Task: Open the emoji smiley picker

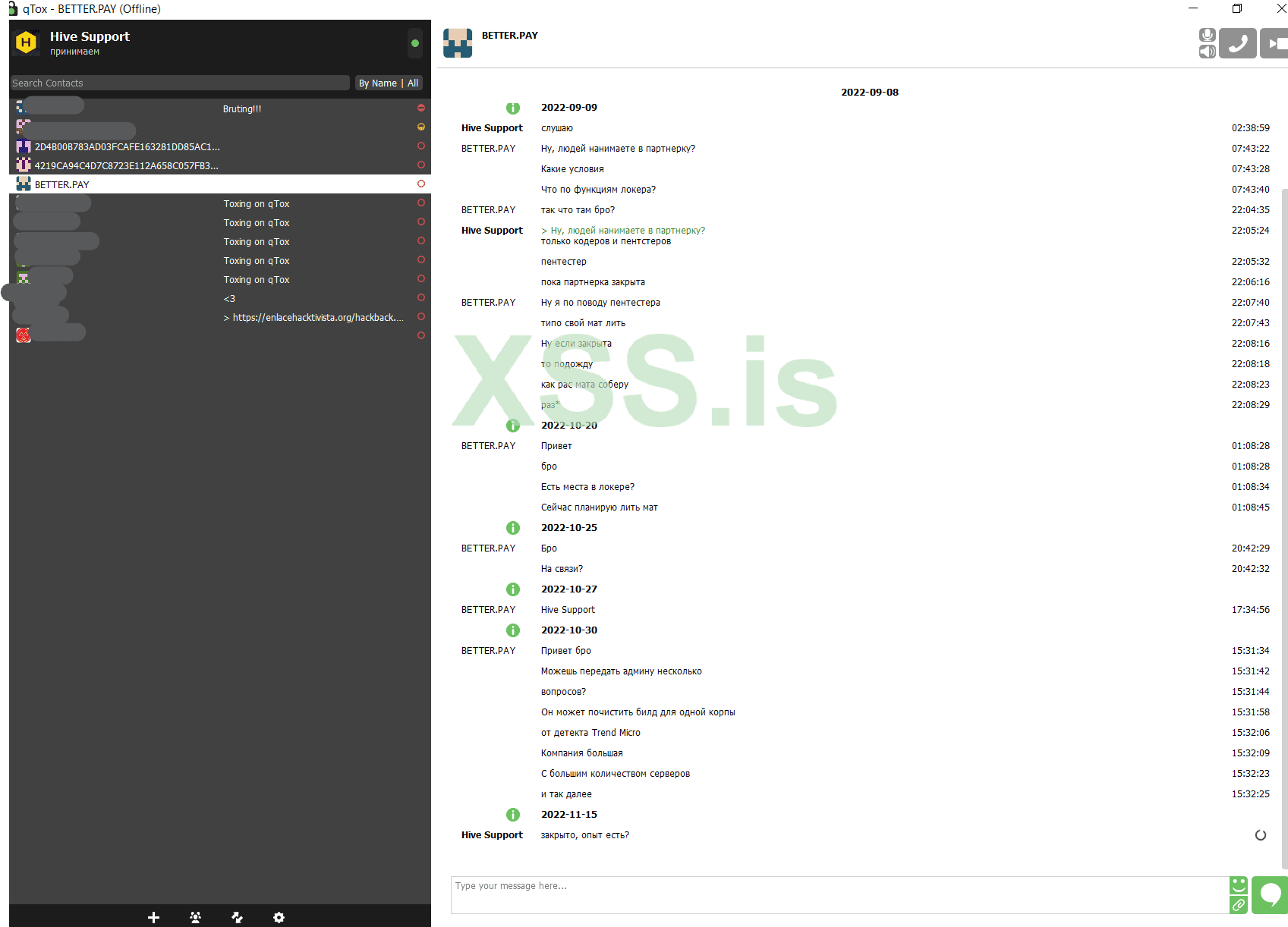Action: 1239,885
